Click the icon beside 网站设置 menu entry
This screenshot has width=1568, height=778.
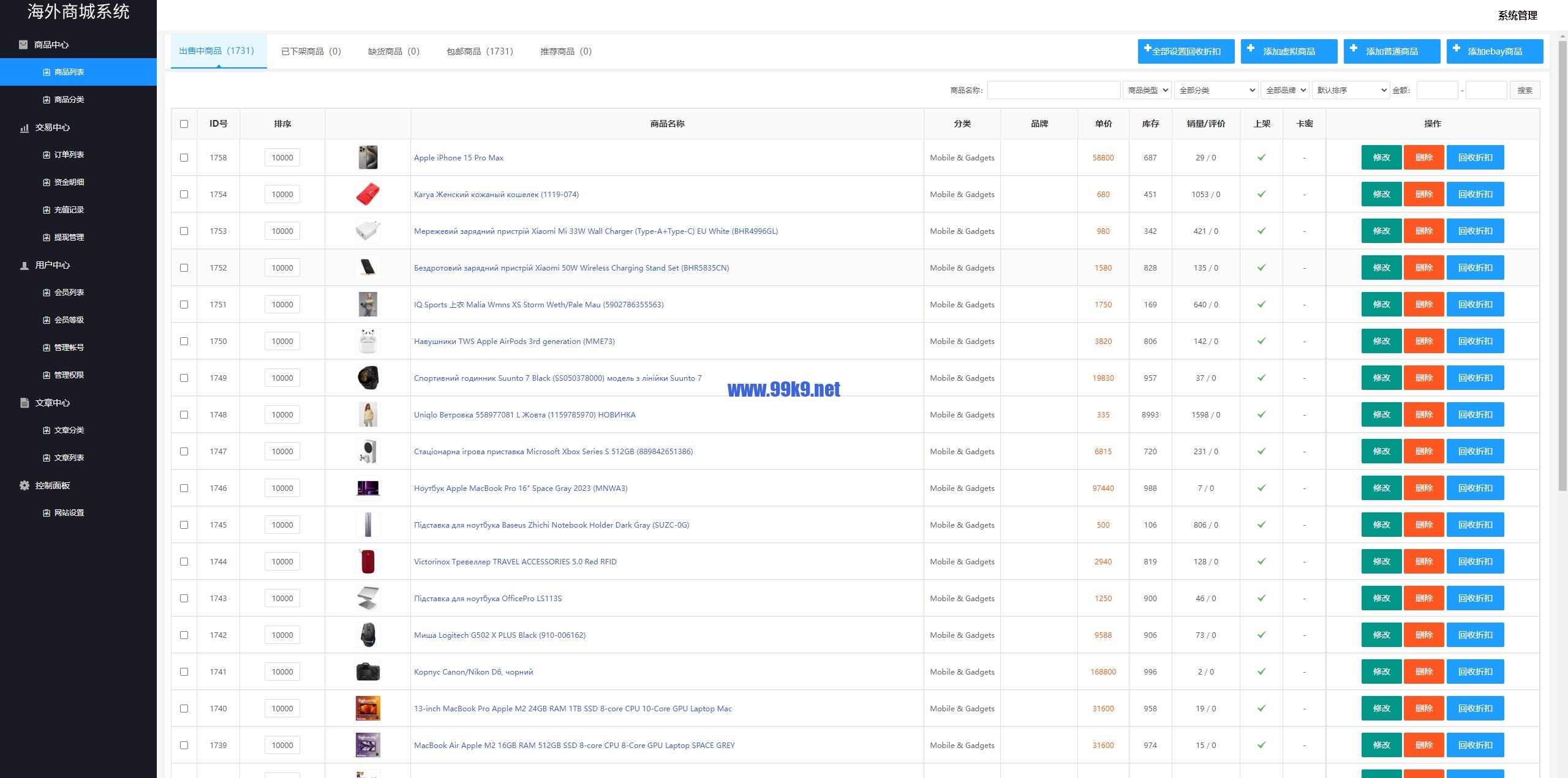47,513
